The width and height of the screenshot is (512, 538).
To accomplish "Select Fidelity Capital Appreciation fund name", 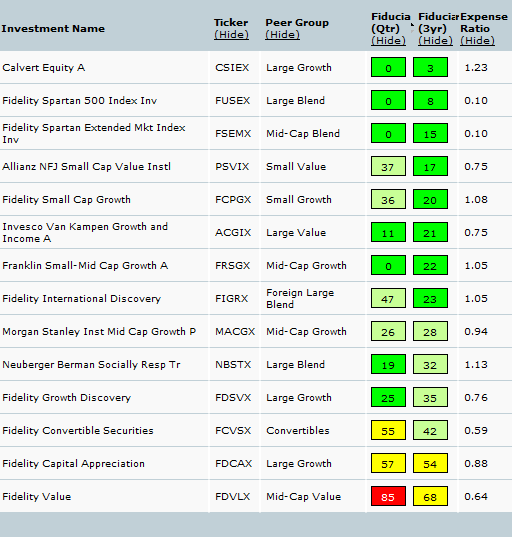I will click(73, 464).
